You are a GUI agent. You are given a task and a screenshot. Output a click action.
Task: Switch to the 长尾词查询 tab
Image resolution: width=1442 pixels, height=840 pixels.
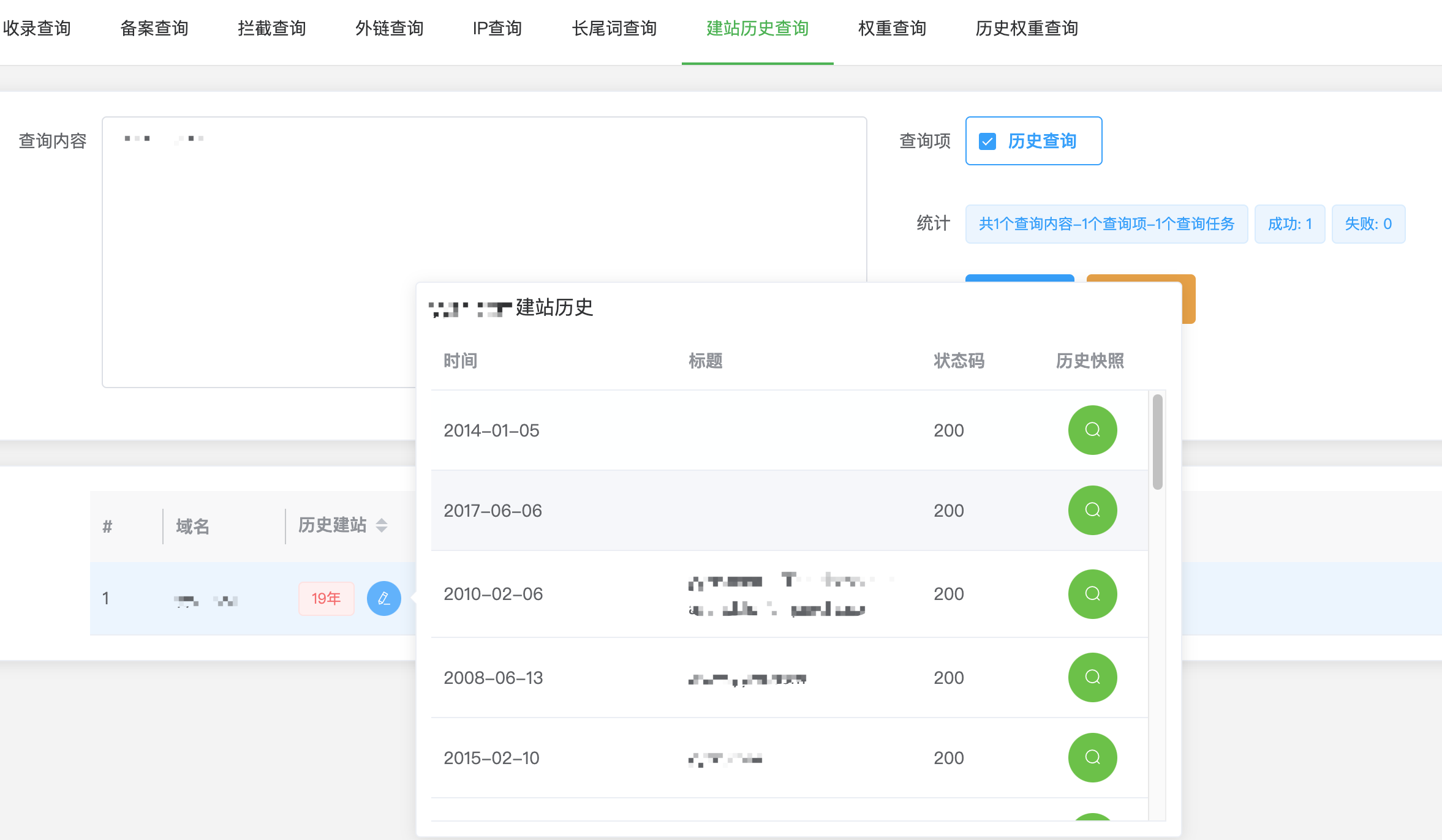[x=614, y=28]
